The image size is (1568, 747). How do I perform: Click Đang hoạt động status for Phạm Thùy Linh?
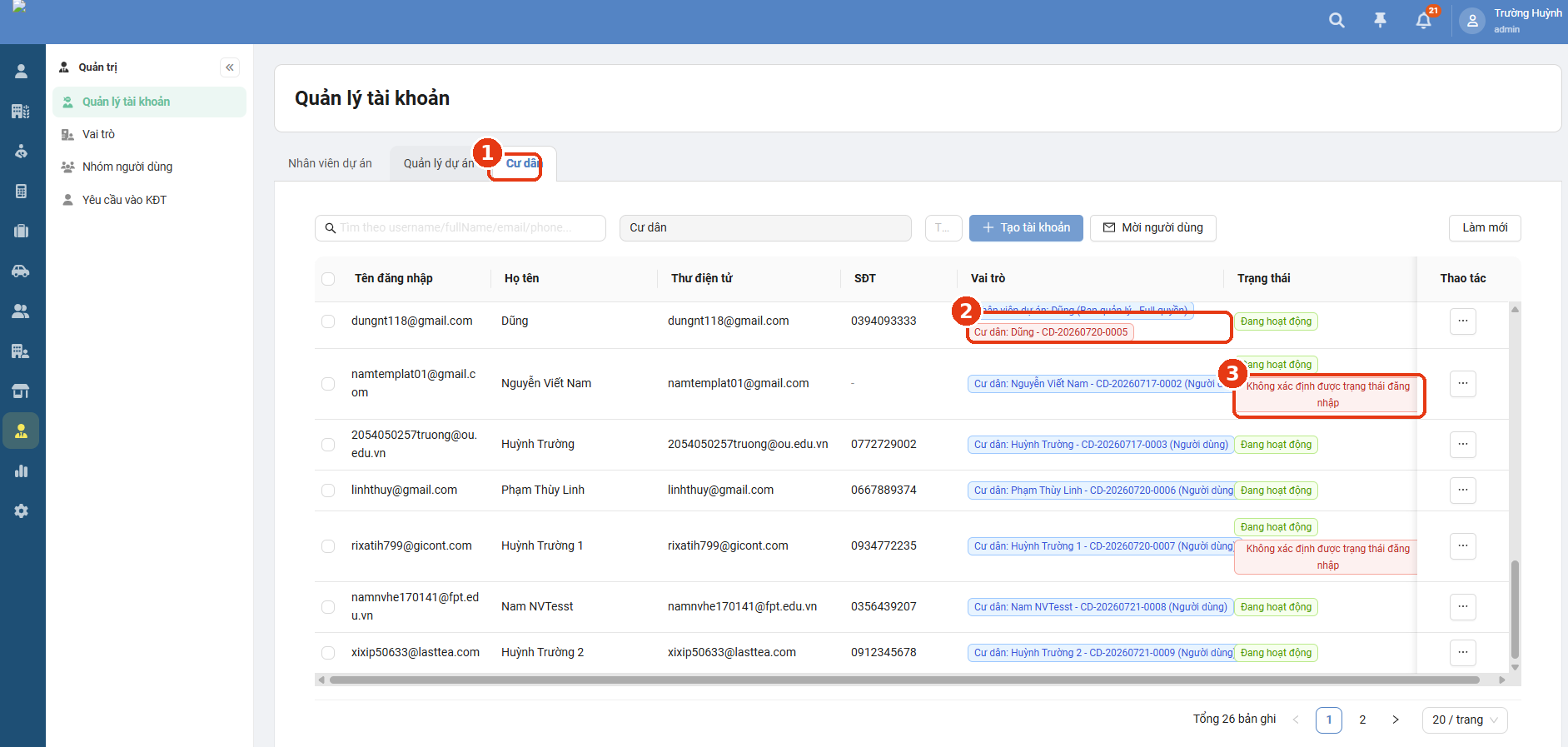(1276, 491)
